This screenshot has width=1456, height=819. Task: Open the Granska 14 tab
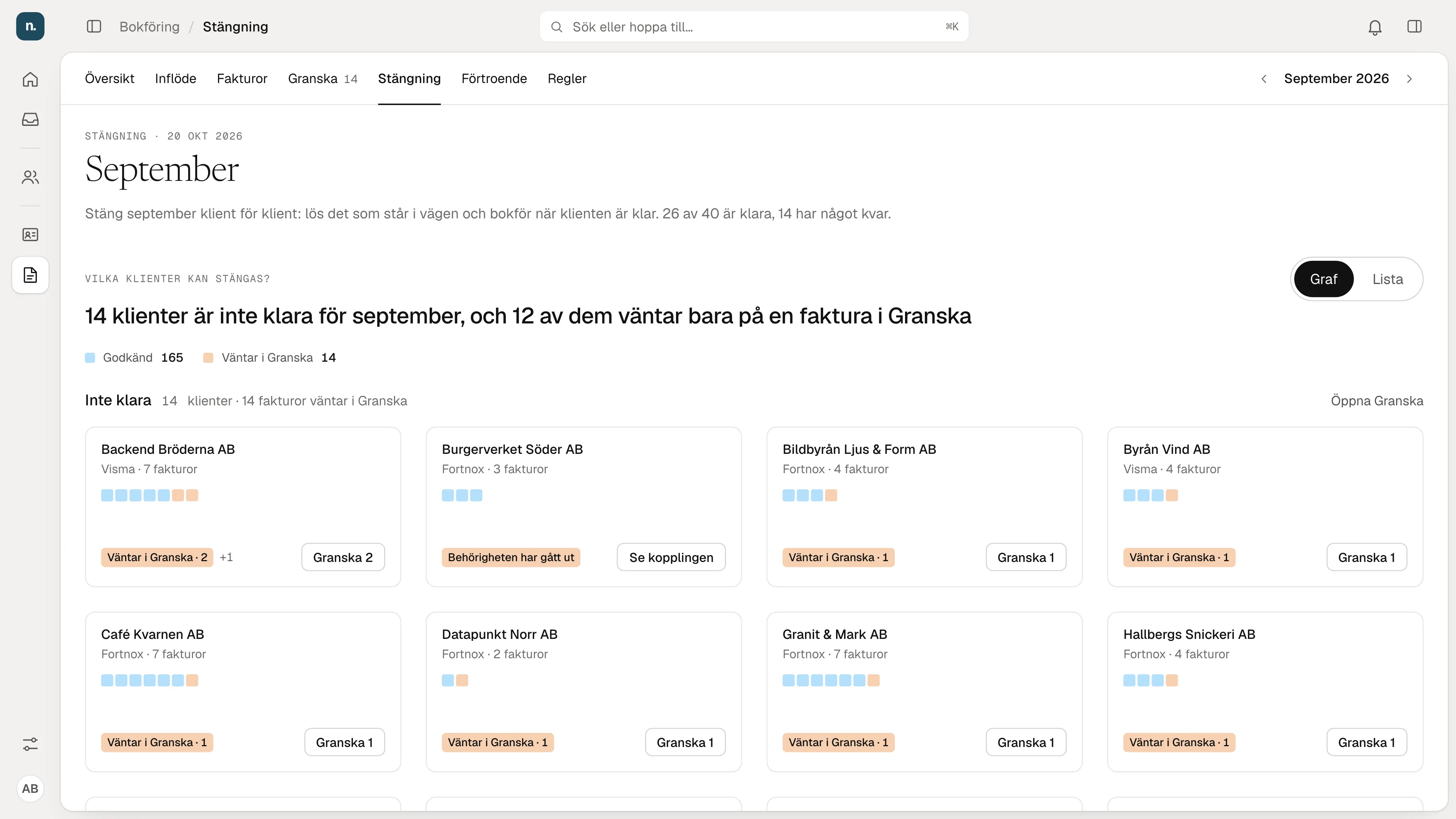[323, 78]
